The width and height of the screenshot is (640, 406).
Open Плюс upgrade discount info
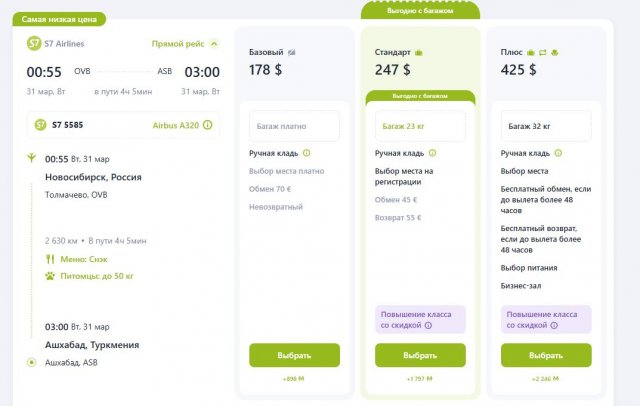point(546,319)
